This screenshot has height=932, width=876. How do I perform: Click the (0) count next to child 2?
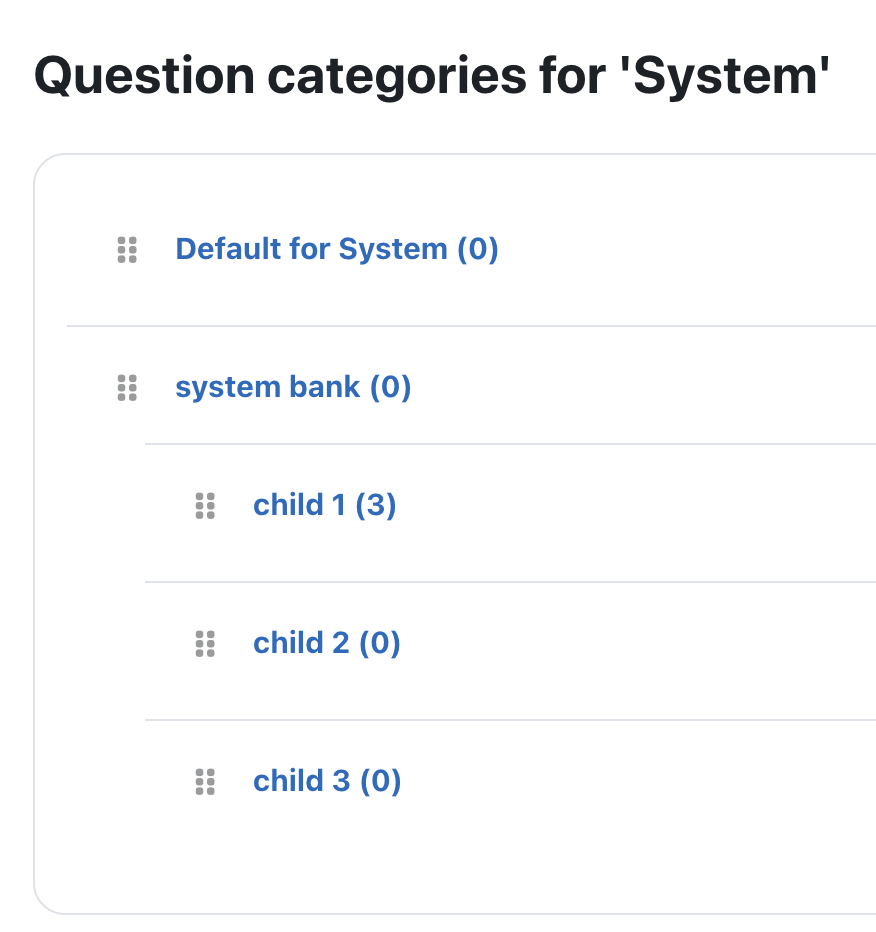380,643
